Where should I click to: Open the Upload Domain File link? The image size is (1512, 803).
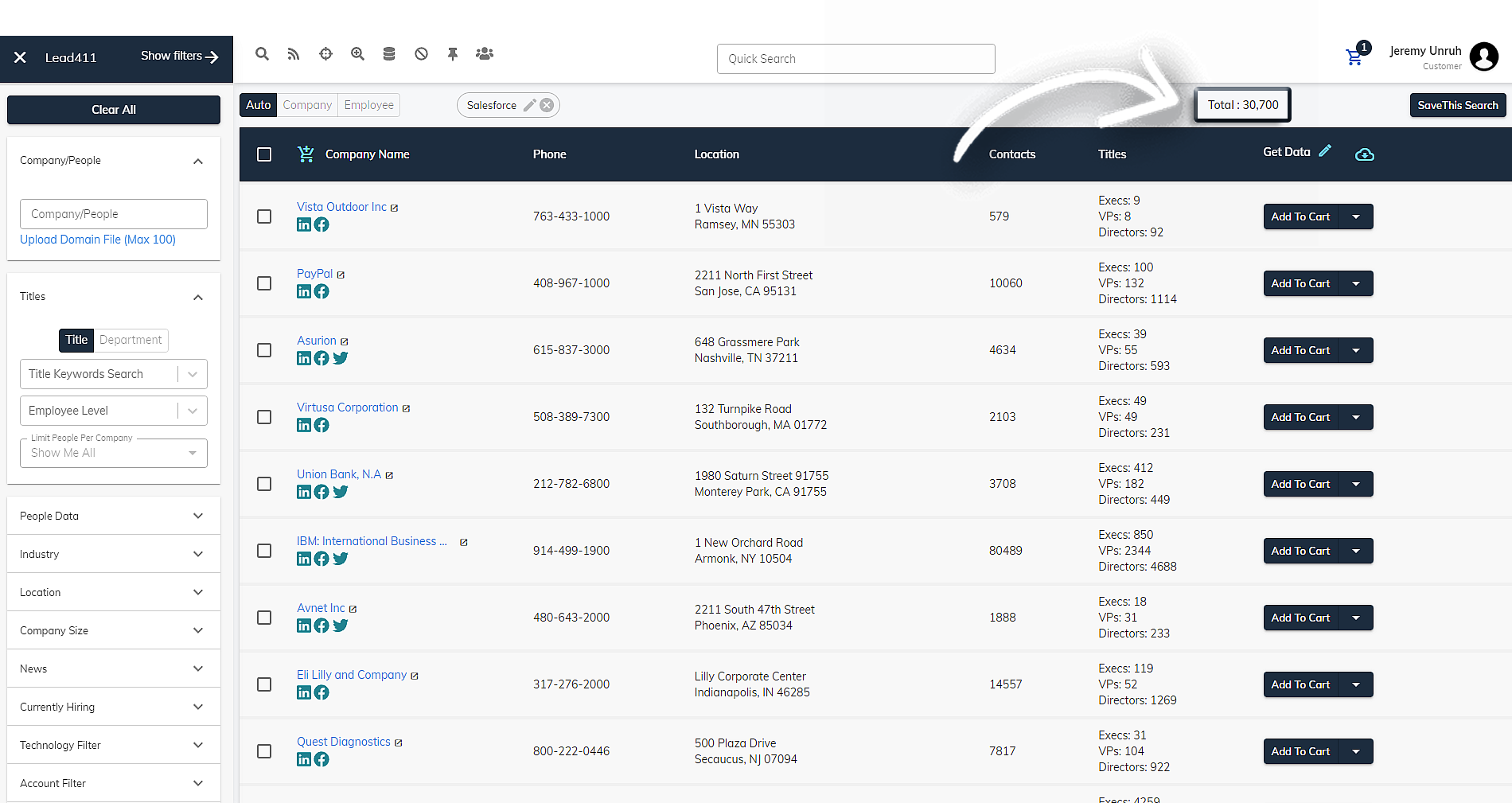click(x=98, y=240)
